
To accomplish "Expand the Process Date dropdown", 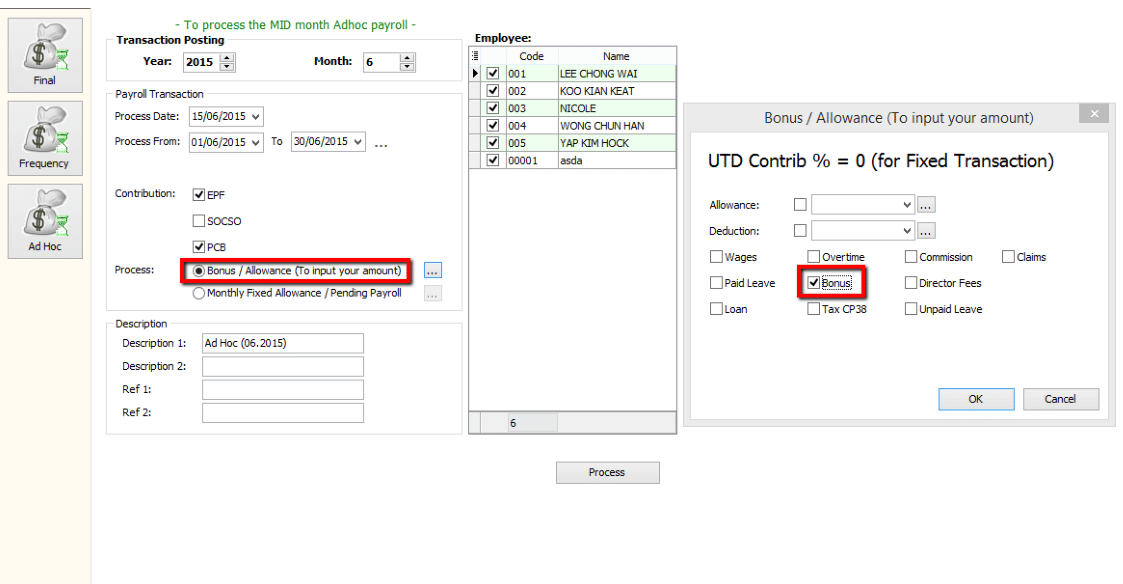I will tap(257, 117).
